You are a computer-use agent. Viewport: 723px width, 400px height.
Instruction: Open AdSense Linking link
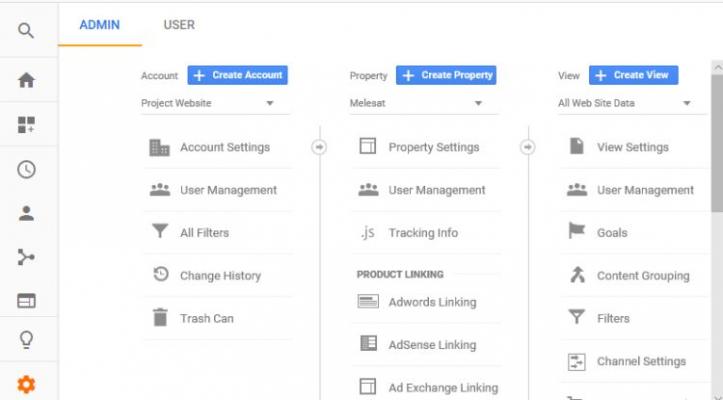click(x=433, y=345)
